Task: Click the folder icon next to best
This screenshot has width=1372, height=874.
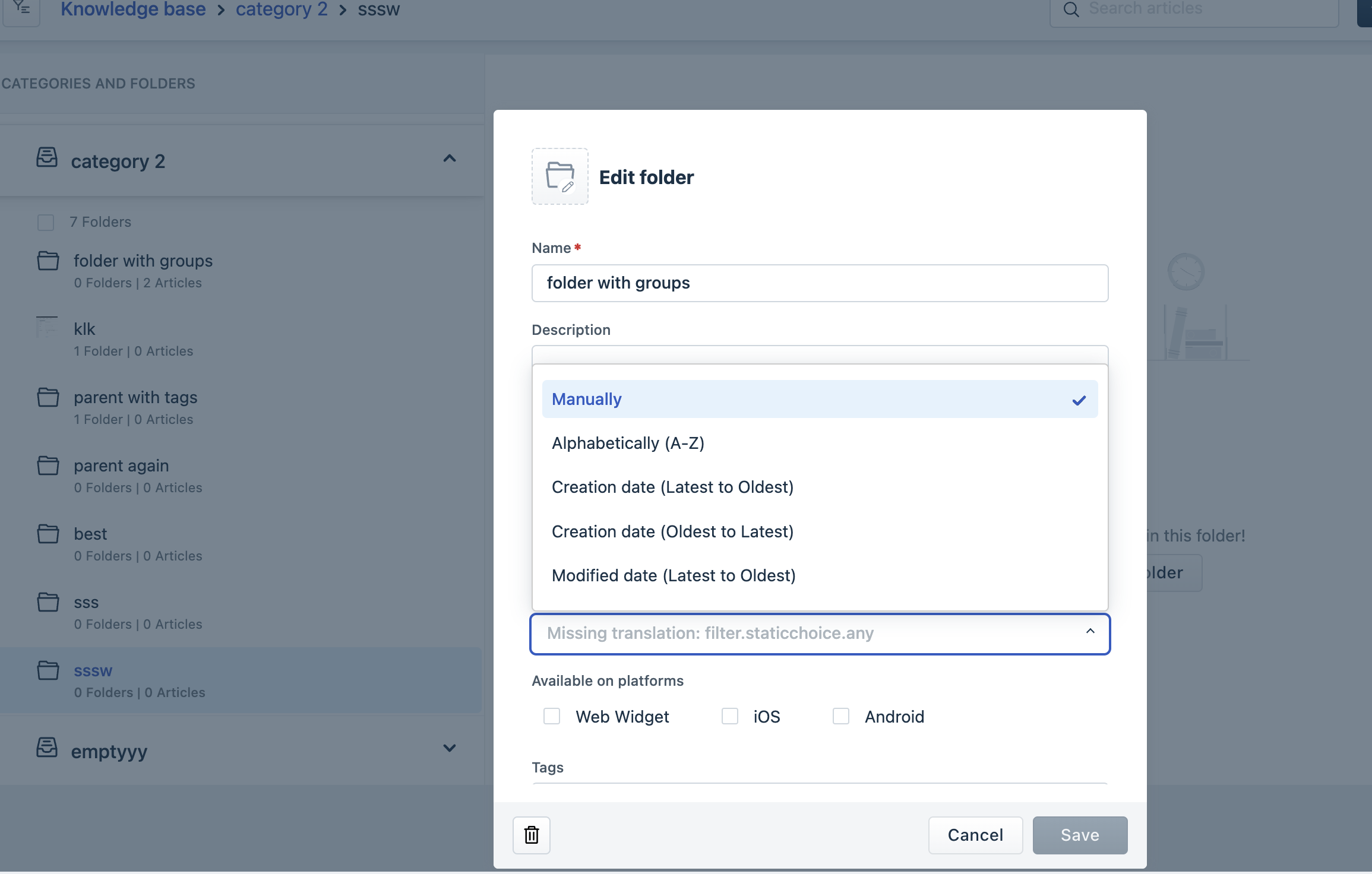Action: [48, 534]
